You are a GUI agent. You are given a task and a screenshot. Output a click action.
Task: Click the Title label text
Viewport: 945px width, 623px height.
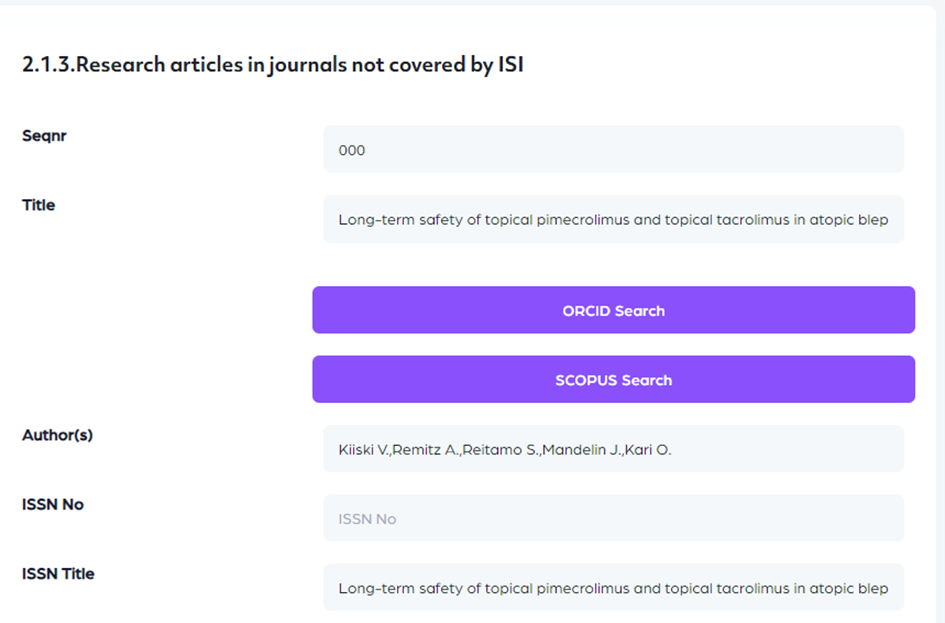point(39,205)
